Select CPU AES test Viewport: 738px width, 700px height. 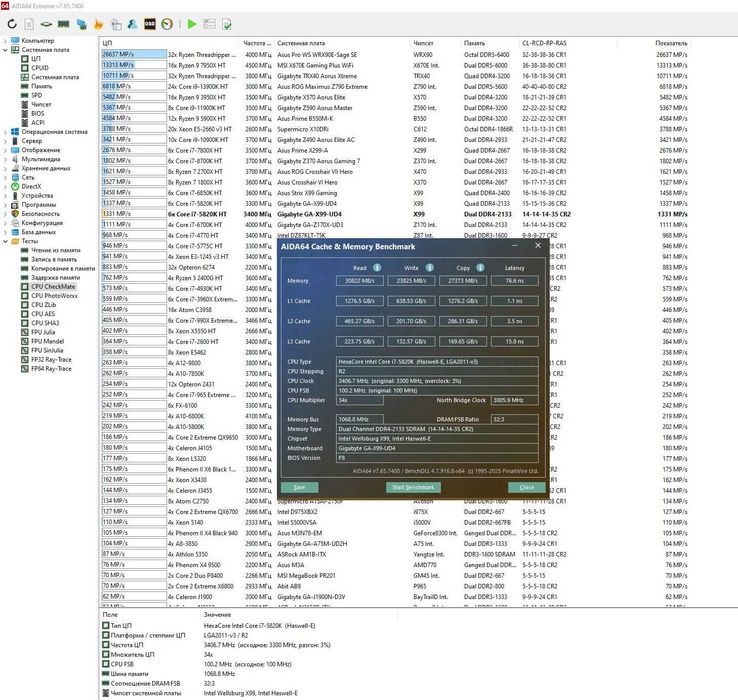pyautogui.click(x=43, y=314)
